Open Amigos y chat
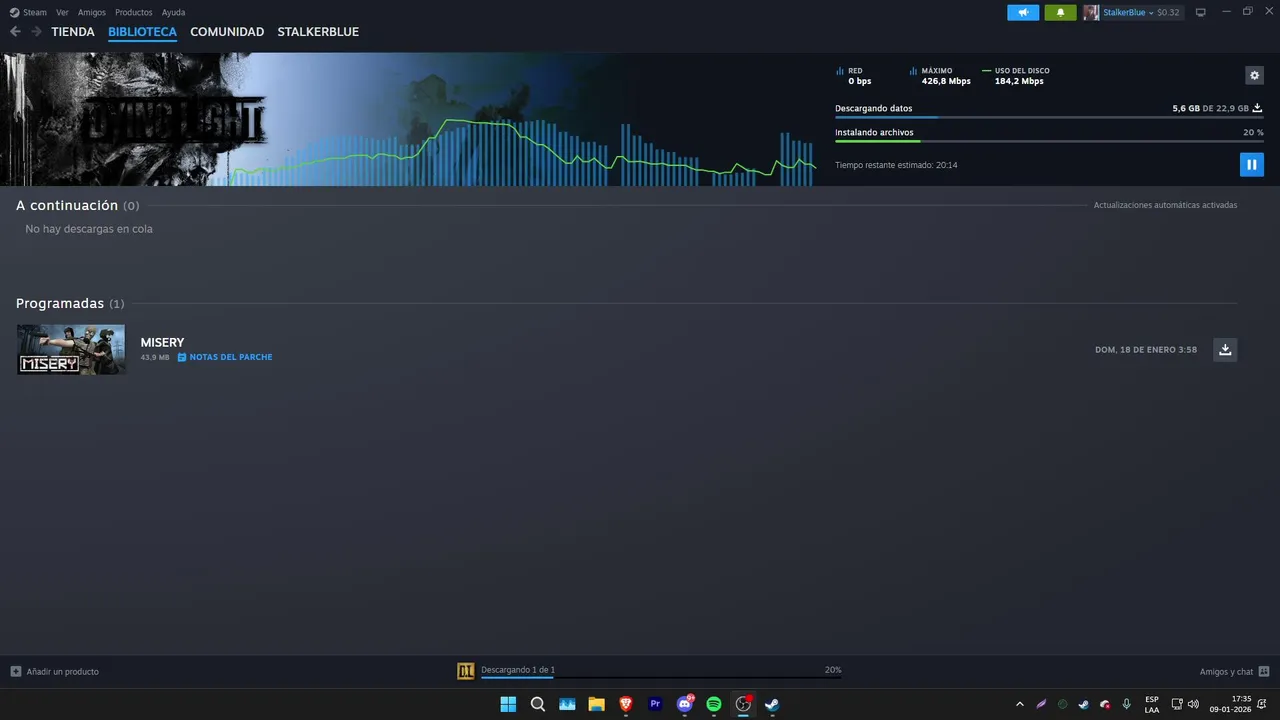The width and height of the screenshot is (1280, 720). tap(1226, 671)
